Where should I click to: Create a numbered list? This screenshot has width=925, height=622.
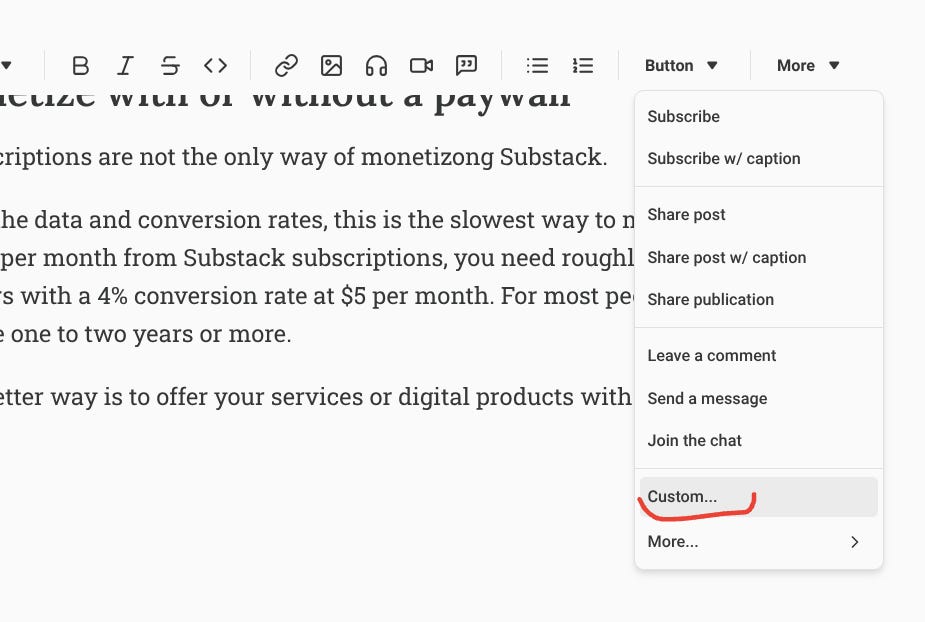point(583,66)
